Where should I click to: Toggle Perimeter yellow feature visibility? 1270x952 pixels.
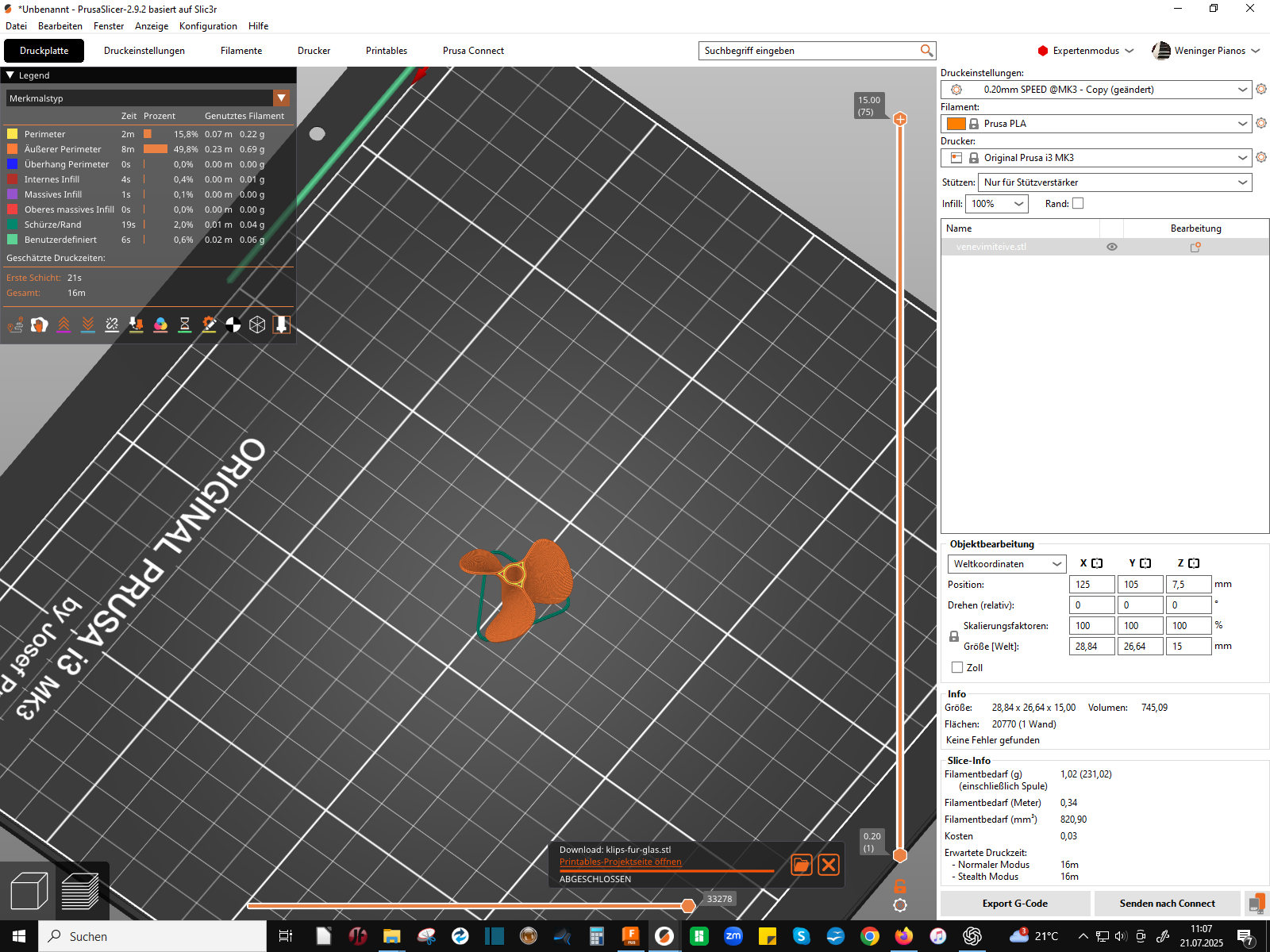(13, 134)
